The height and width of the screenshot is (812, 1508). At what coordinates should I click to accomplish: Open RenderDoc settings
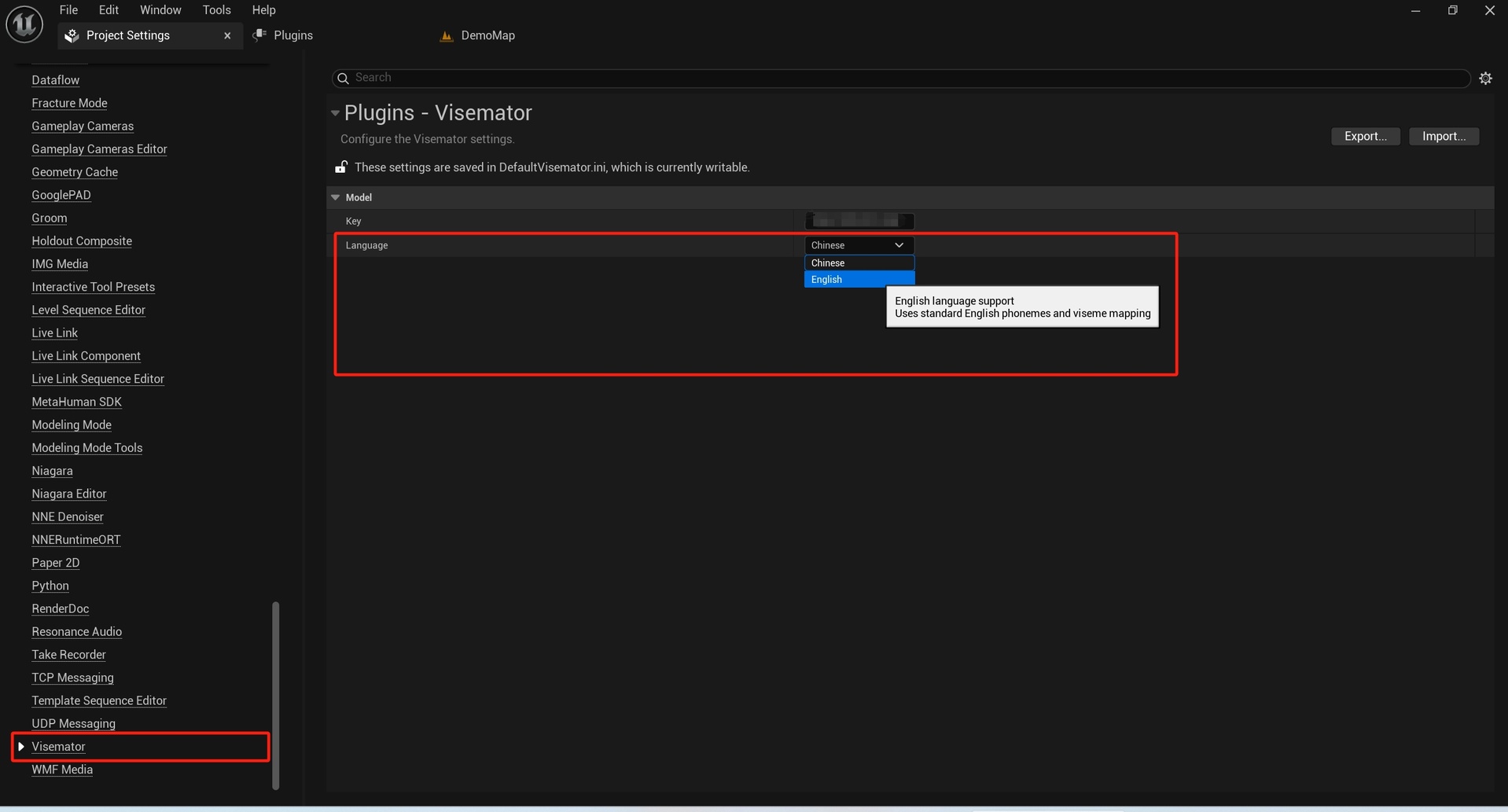click(x=61, y=608)
